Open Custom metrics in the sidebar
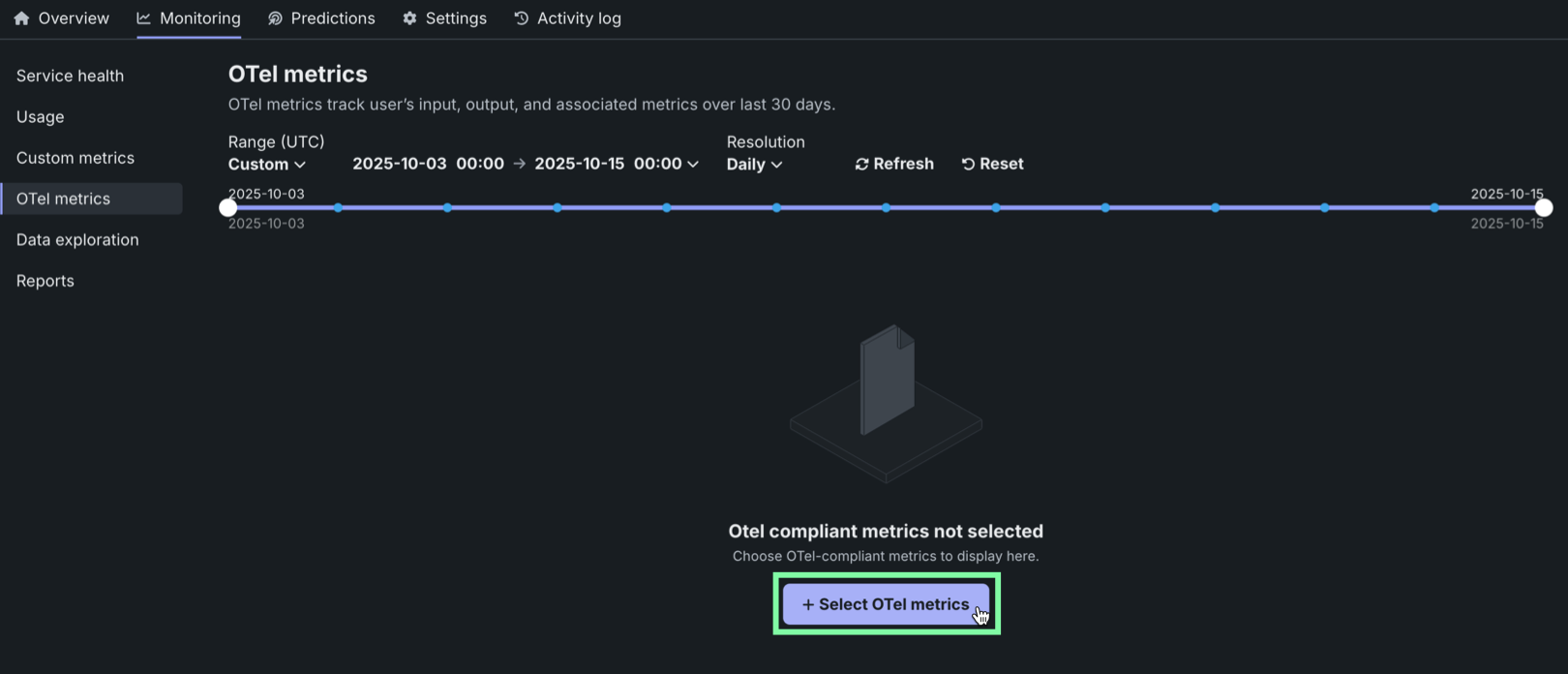This screenshot has height=674, width=1568. pyautogui.click(x=75, y=158)
